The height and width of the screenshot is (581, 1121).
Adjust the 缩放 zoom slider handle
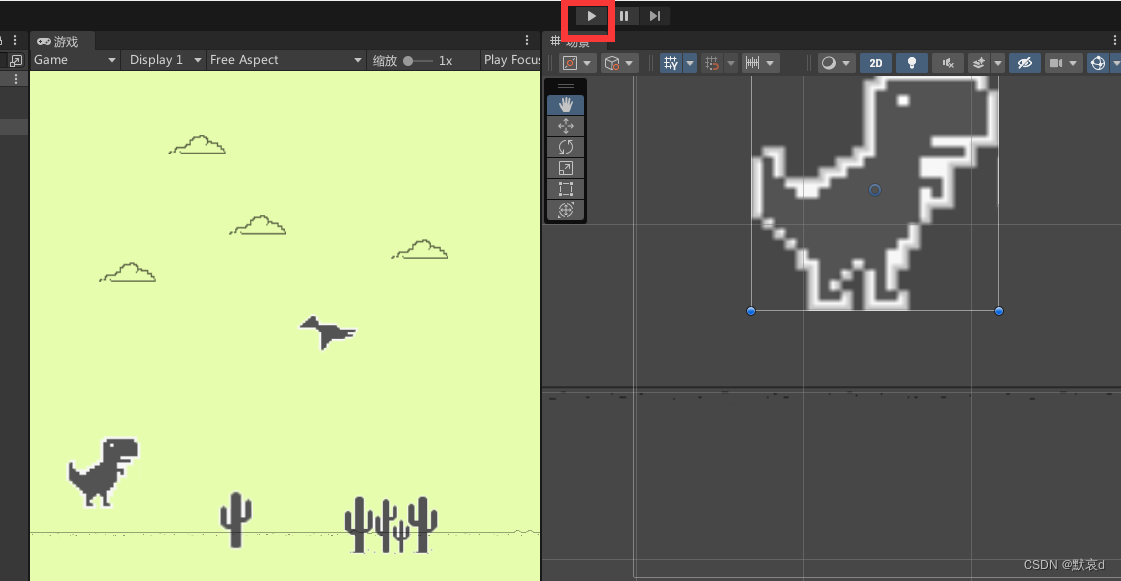tap(408, 61)
